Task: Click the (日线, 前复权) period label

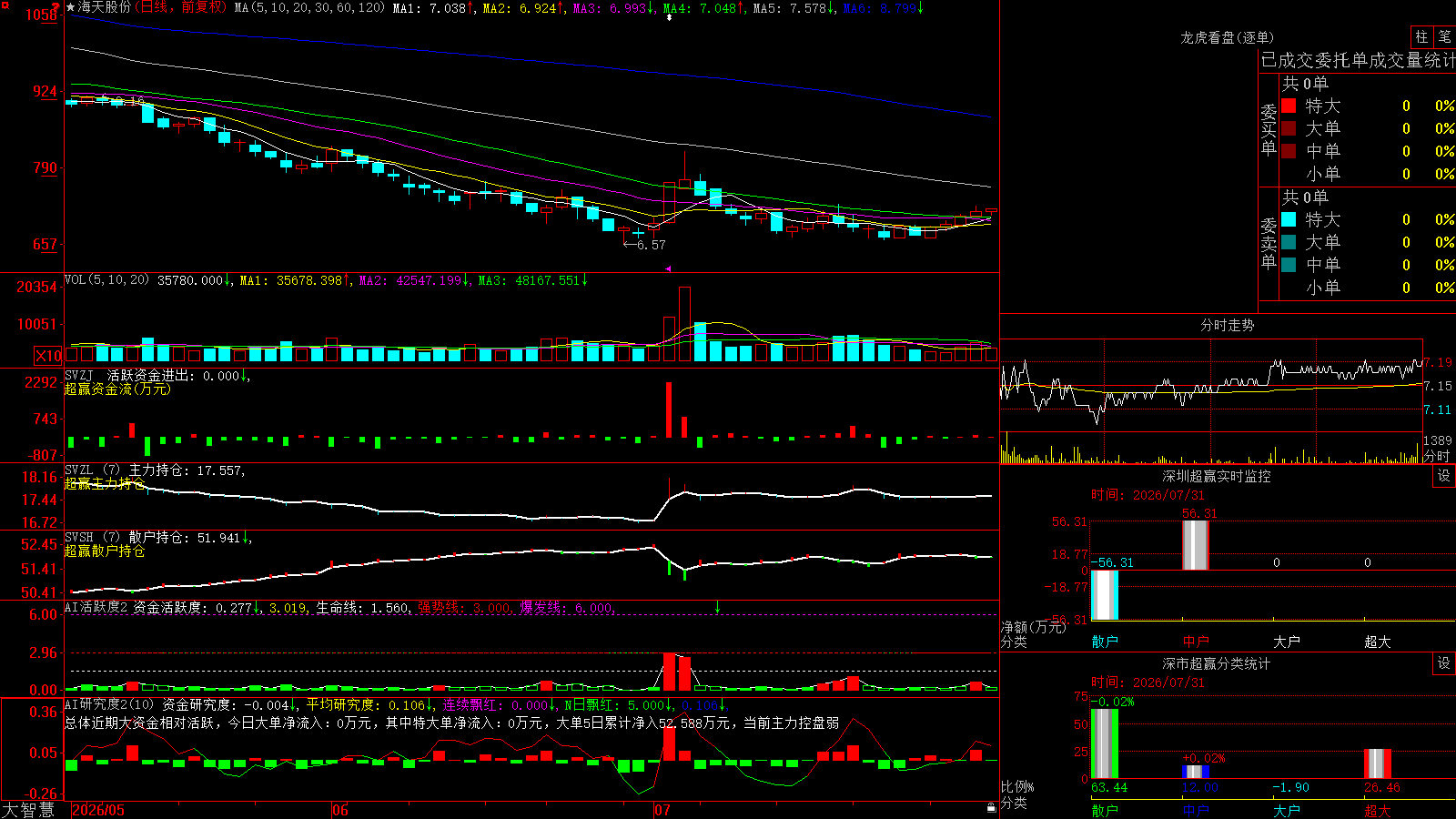Action: 181,7
